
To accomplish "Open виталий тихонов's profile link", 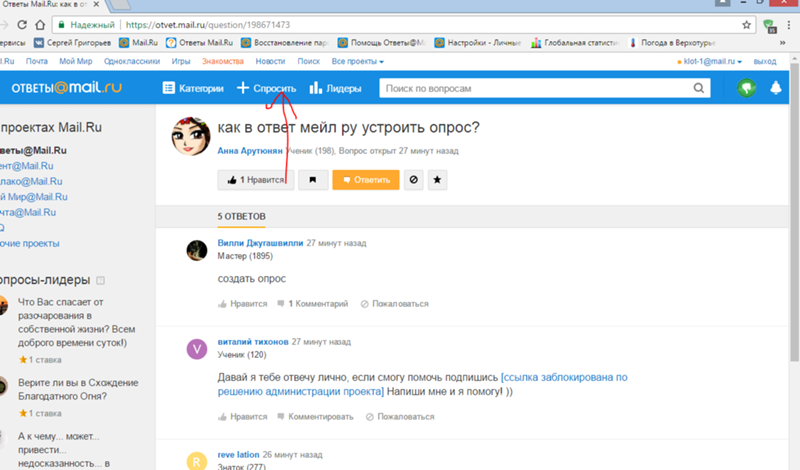I will [253, 342].
